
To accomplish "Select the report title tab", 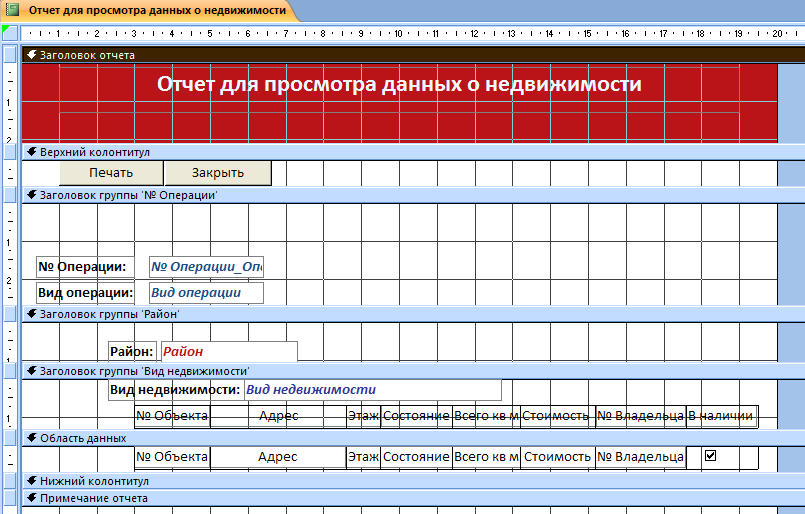I will click(151, 10).
